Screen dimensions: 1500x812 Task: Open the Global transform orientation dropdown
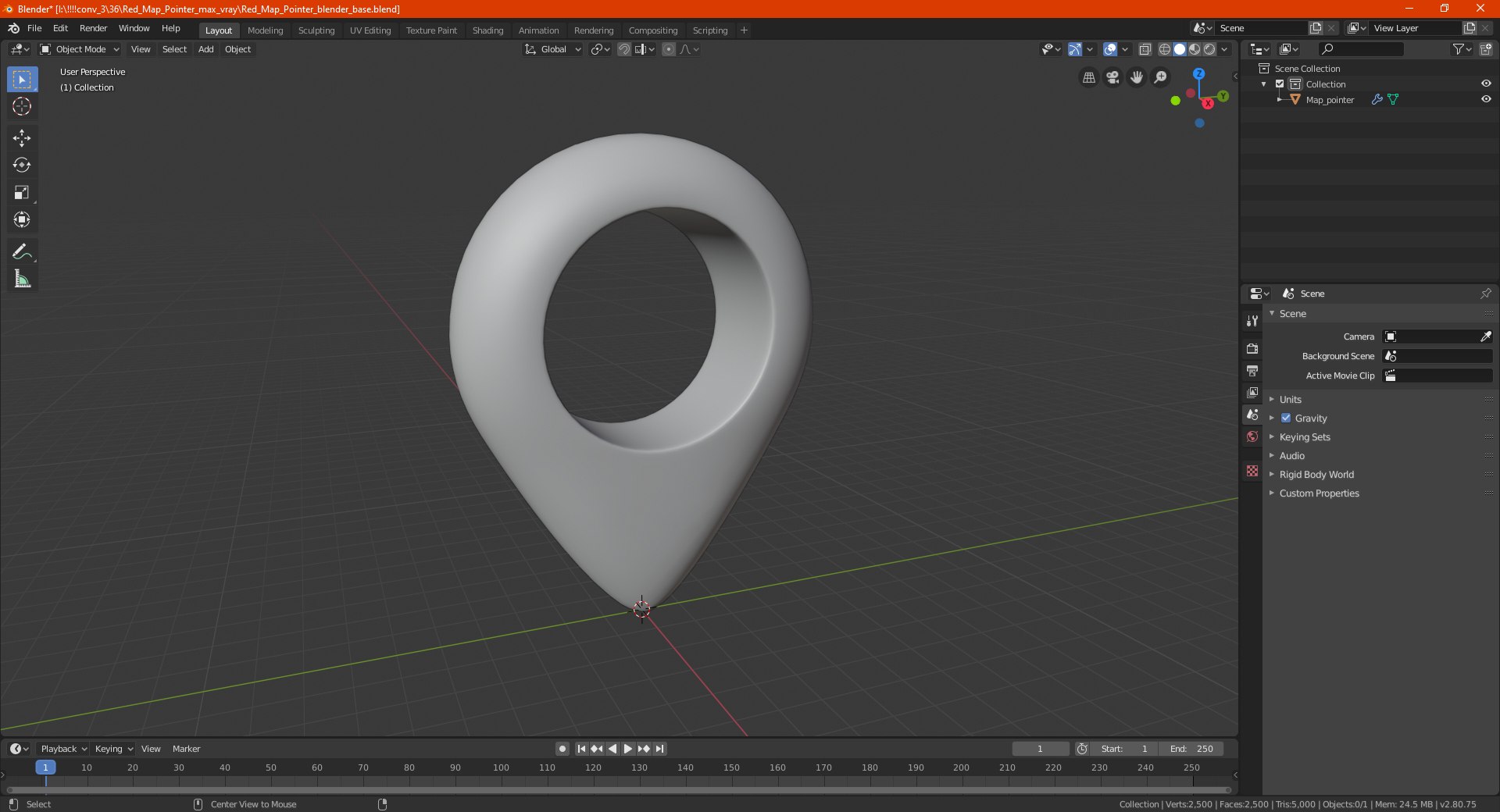pyautogui.click(x=552, y=49)
